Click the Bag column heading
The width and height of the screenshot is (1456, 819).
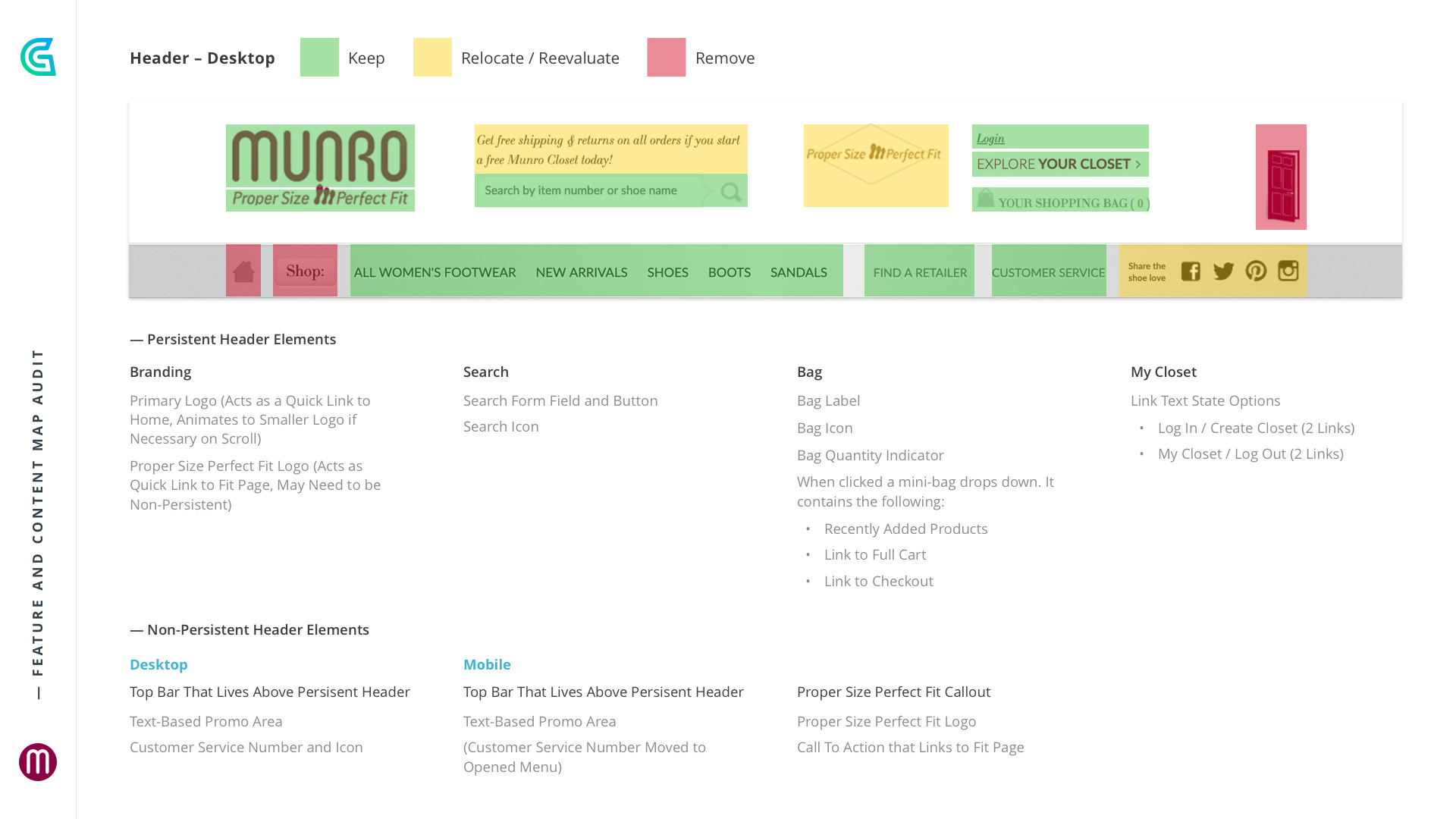pos(810,372)
